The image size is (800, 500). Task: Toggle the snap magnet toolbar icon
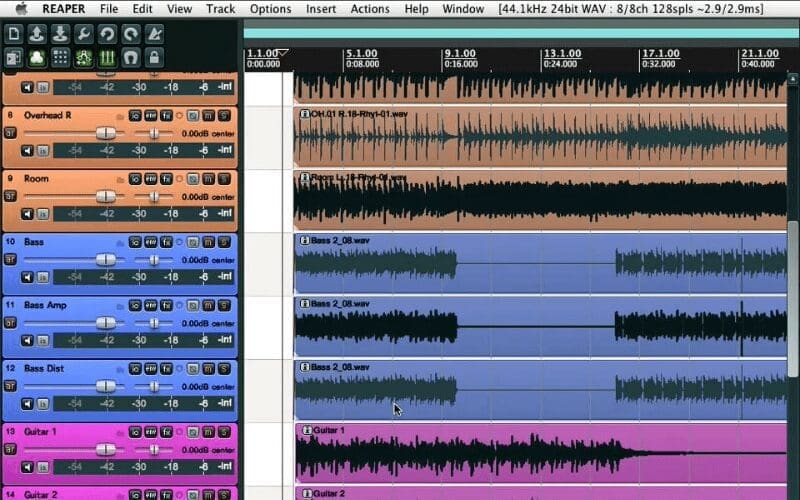point(131,58)
